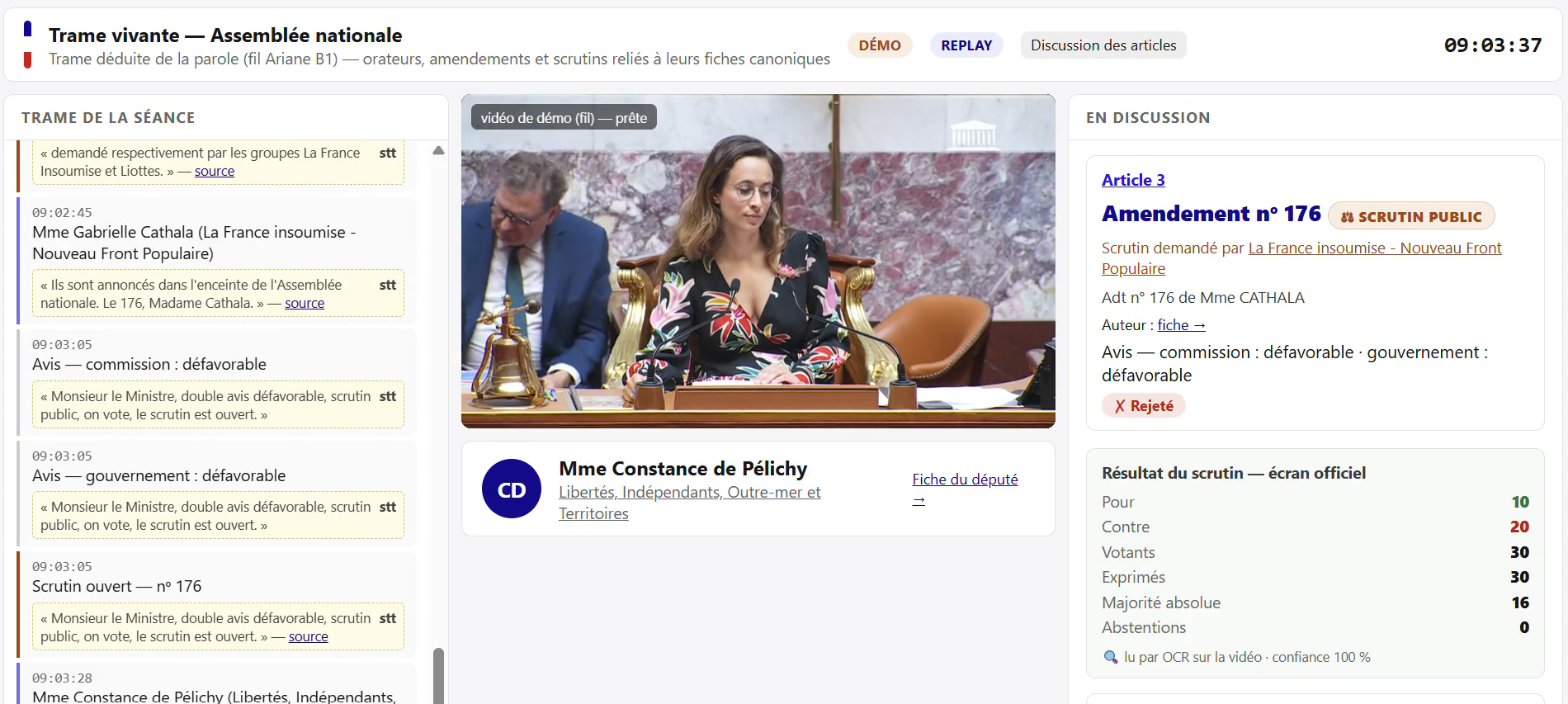The width and height of the screenshot is (1568, 704).
Task: Click the 09:03:37 clock display
Action: (x=1493, y=45)
